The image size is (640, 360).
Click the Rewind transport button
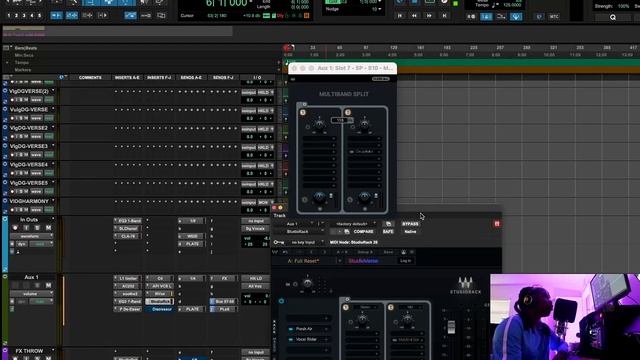coord(415,16)
